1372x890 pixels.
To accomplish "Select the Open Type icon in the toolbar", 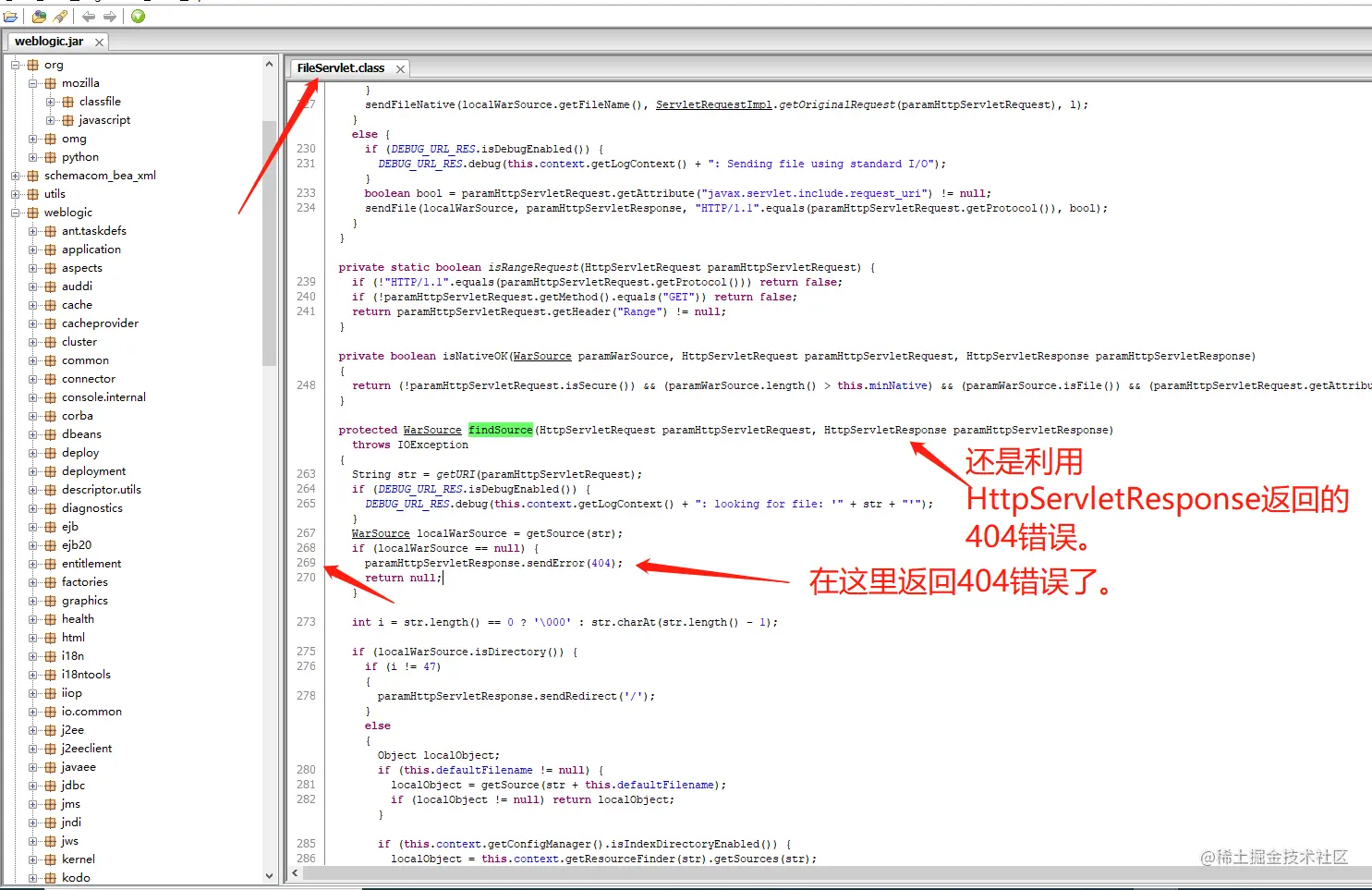I will 38,16.
